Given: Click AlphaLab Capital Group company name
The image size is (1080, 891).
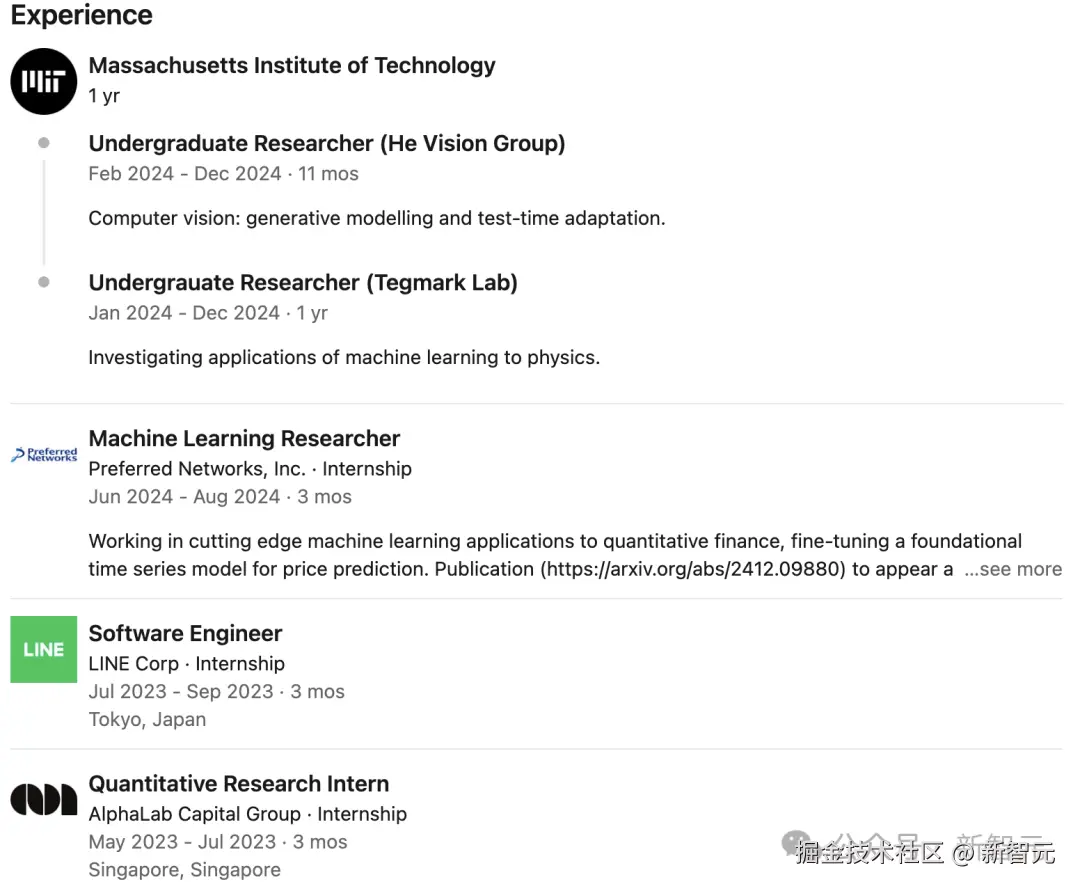Looking at the screenshot, I should (x=194, y=814).
